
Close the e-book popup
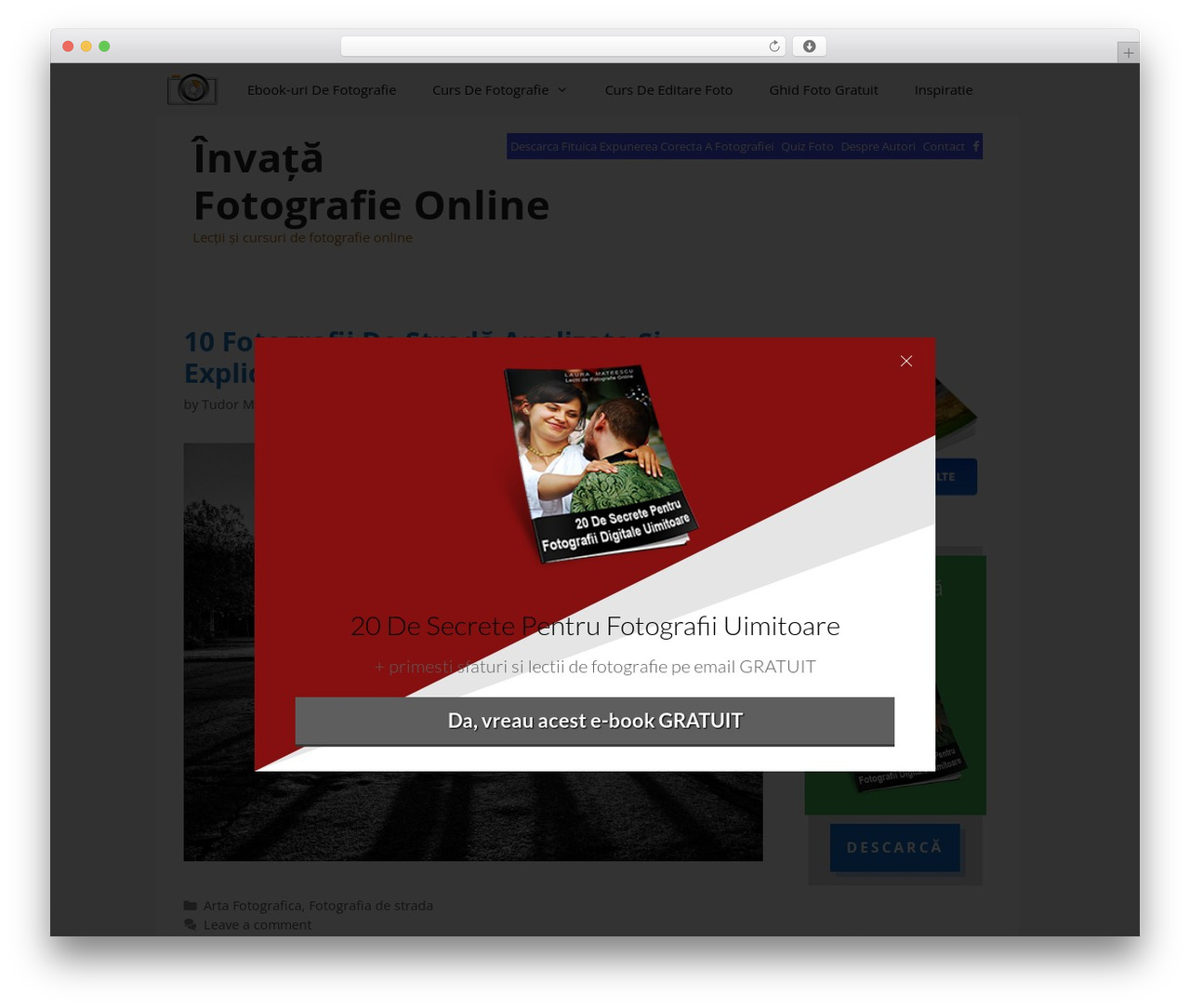[x=906, y=361]
